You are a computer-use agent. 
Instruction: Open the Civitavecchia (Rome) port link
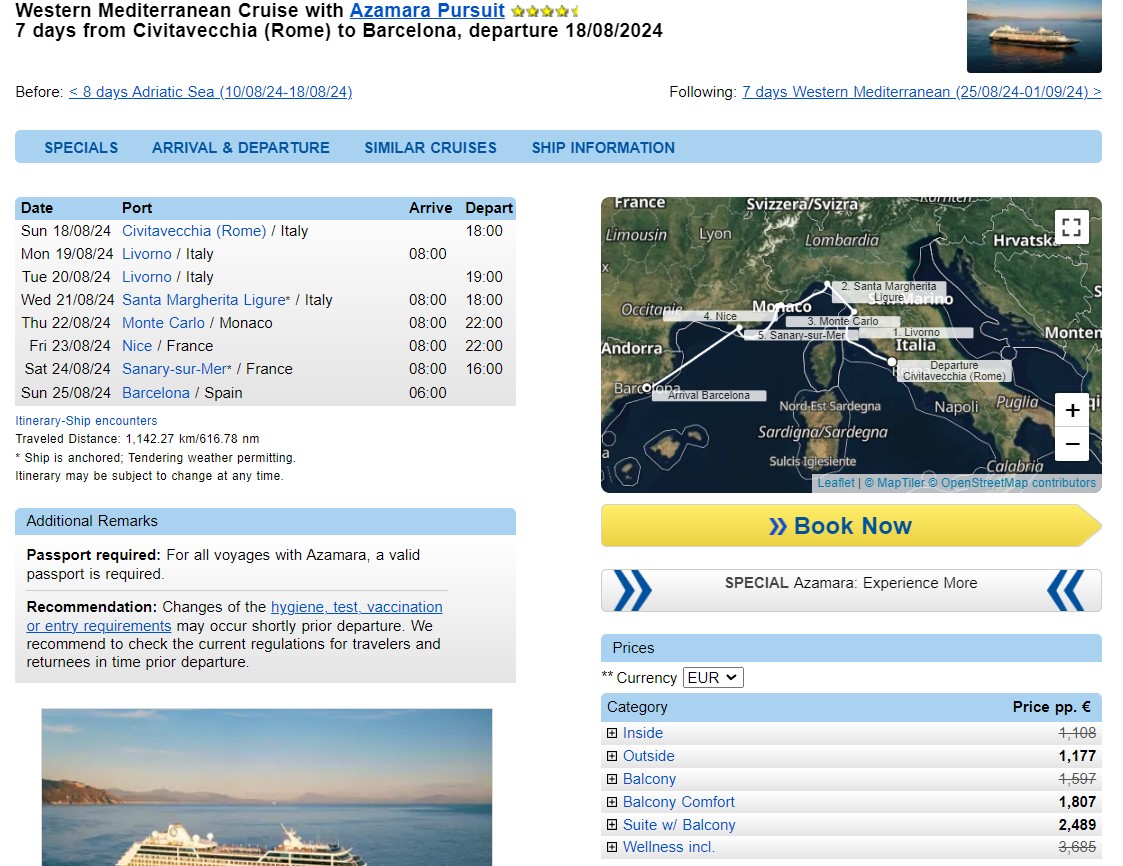[194, 231]
